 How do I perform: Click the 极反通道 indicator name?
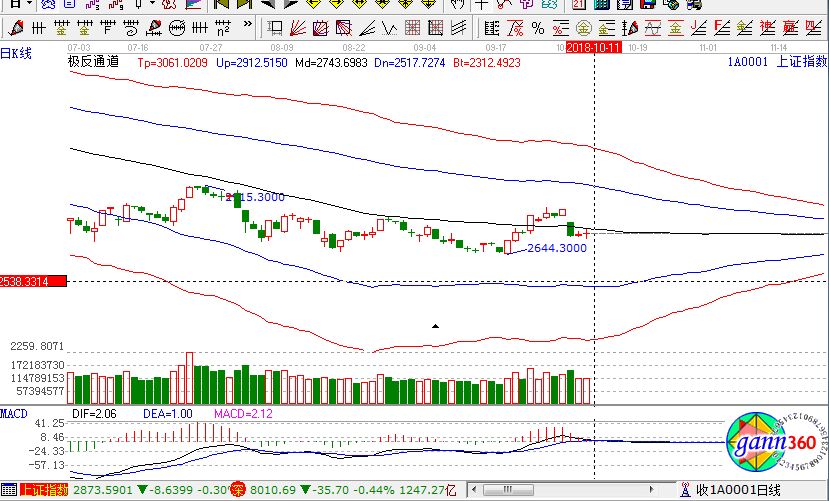92,62
